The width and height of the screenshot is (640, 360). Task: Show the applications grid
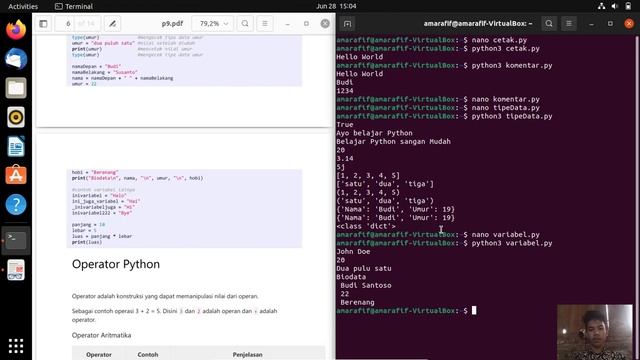coord(16,346)
